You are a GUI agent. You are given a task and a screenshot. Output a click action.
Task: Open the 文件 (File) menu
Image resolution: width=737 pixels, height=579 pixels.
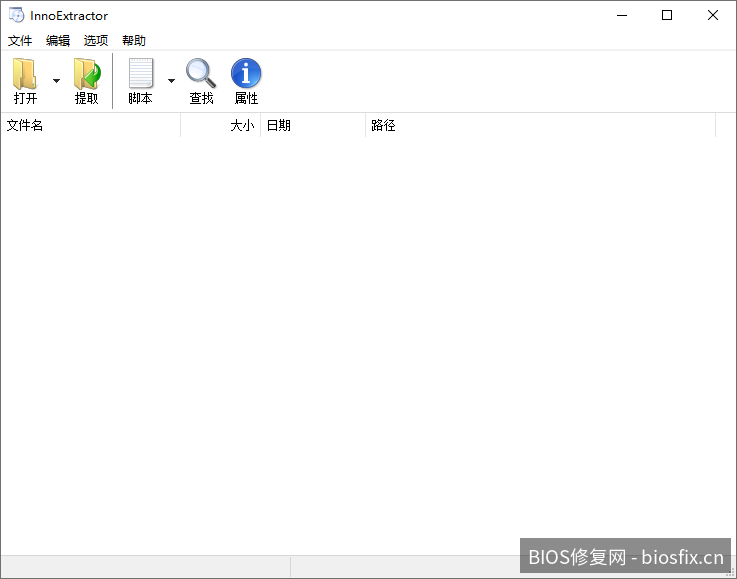tap(20, 41)
